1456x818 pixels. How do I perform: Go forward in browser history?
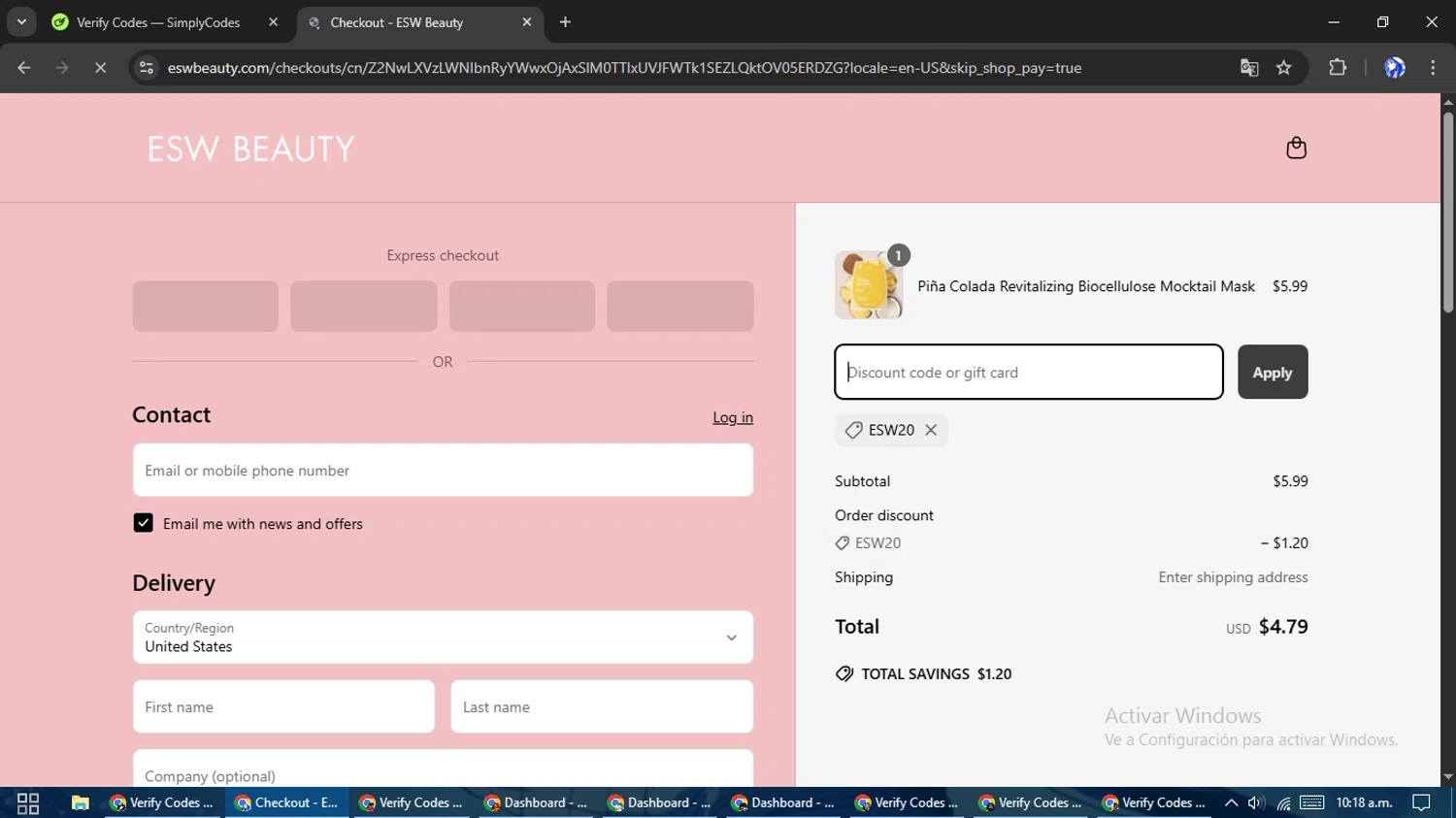point(62,68)
